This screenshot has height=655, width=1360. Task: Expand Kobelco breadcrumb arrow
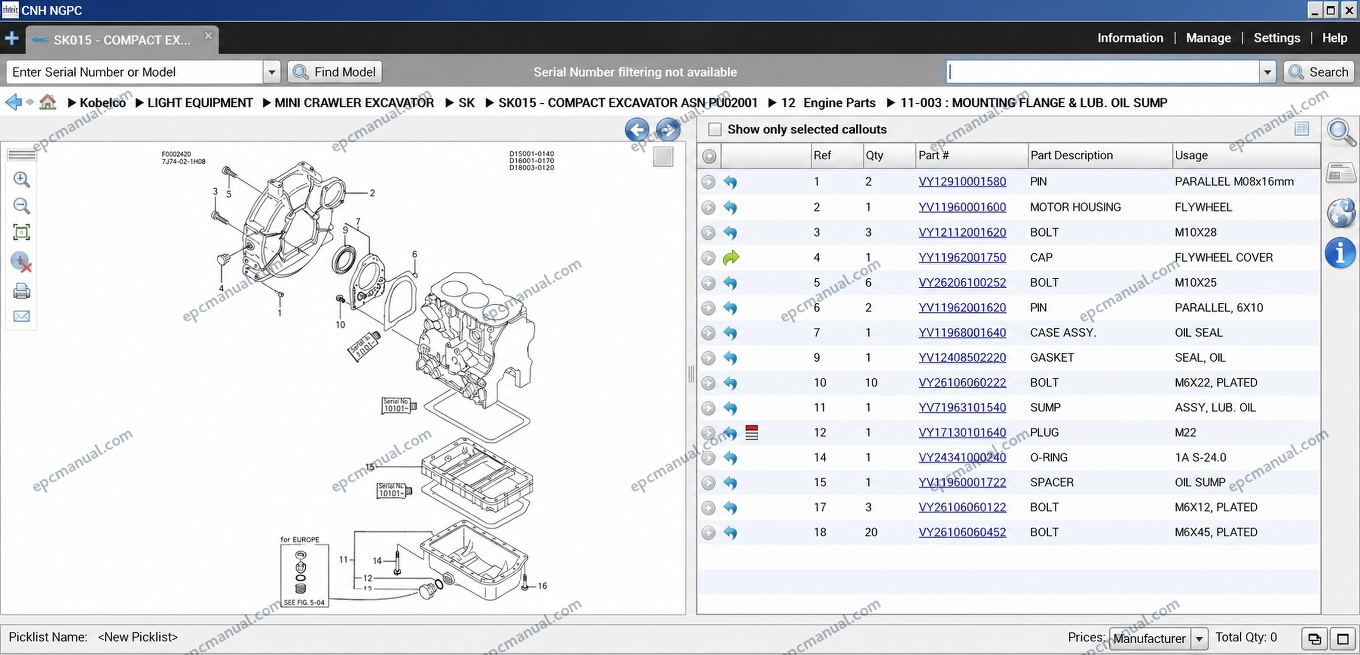coord(72,103)
